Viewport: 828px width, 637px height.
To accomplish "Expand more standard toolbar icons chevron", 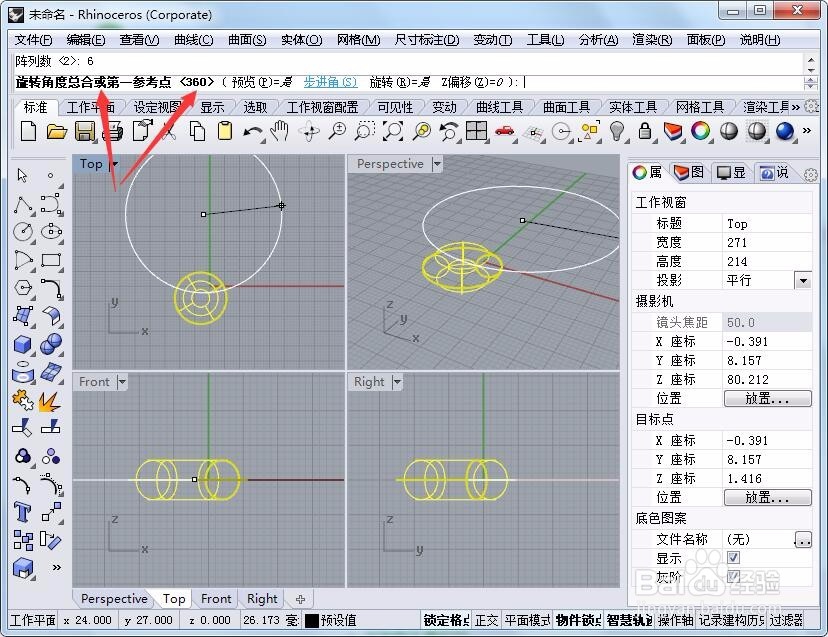I will 807,130.
